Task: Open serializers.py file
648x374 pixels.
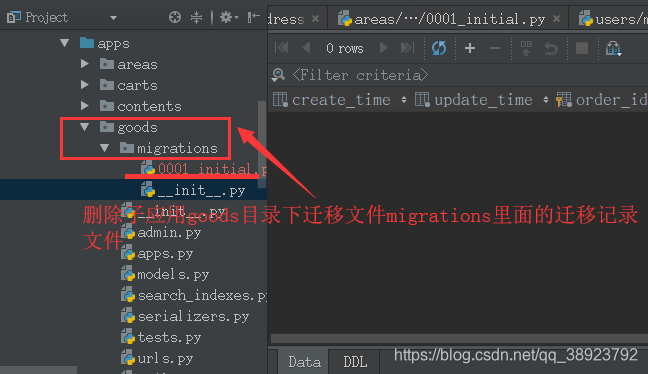Action: 185,317
